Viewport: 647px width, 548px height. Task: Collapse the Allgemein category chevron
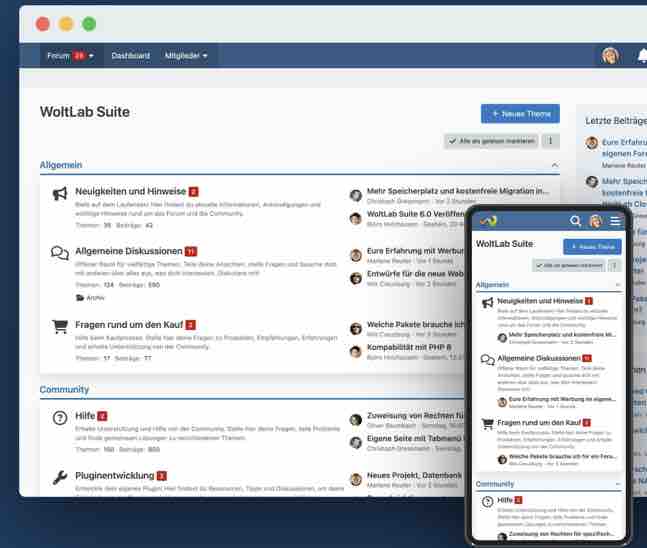pos(555,165)
